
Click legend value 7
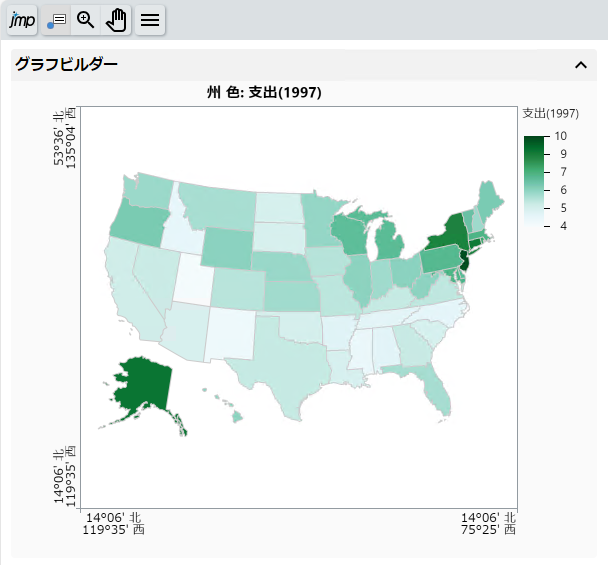(563, 172)
